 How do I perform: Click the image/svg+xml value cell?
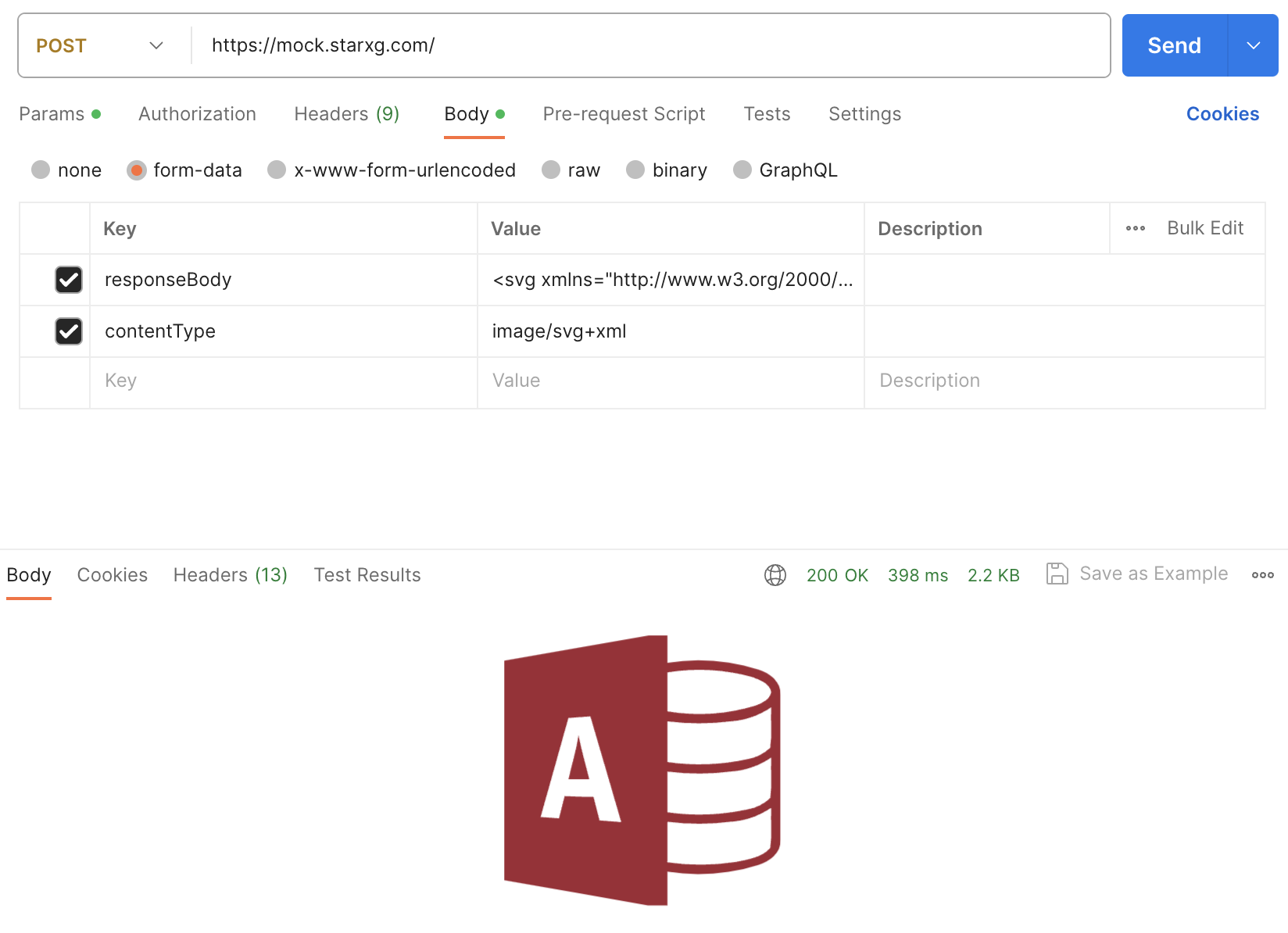[x=671, y=331]
